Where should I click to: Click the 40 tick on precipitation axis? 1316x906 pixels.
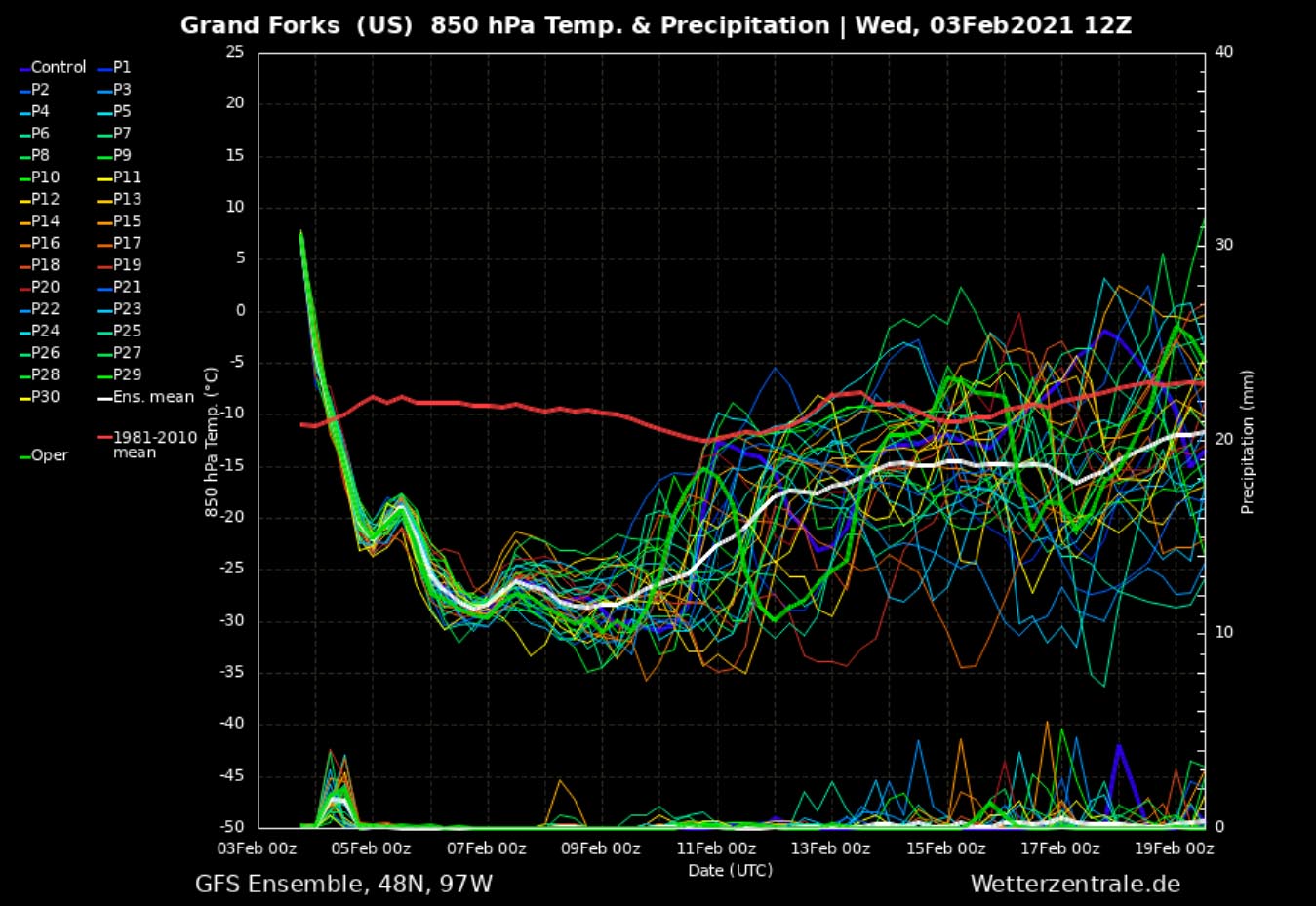pyautogui.click(x=1223, y=52)
